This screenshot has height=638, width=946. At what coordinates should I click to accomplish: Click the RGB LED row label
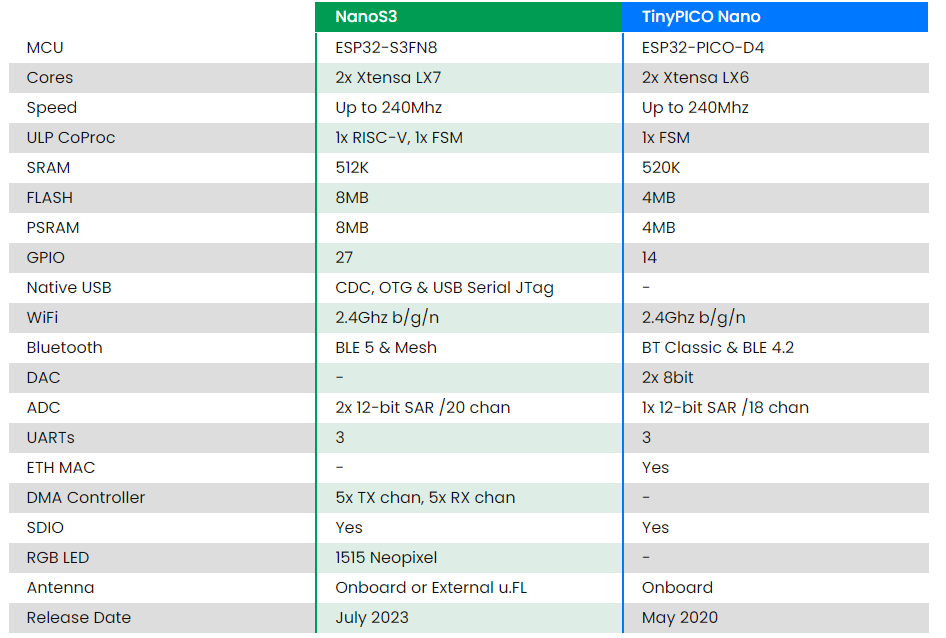[57, 558]
